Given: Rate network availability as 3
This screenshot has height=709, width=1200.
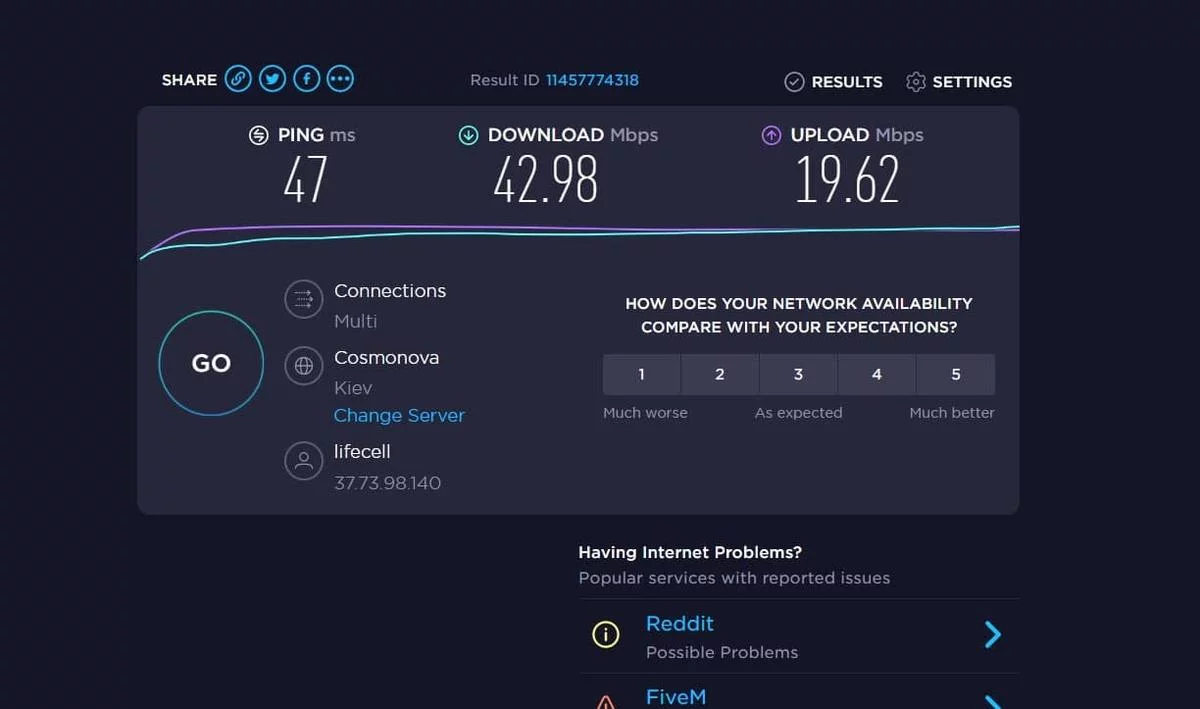Looking at the screenshot, I should pos(798,375).
